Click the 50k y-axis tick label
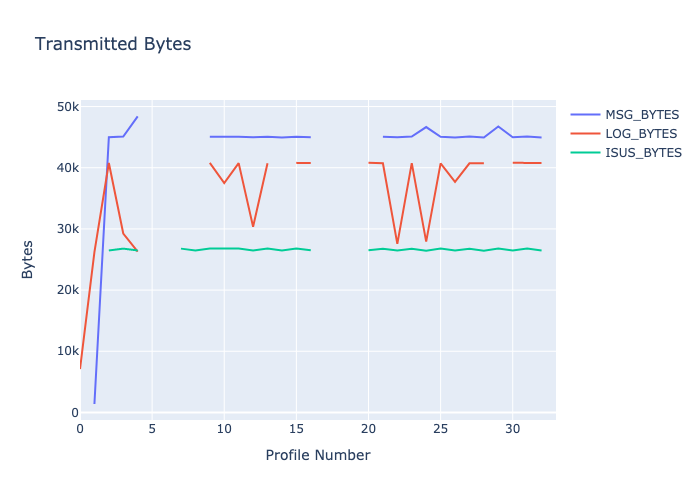700x500 pixels. coord(68,107)
